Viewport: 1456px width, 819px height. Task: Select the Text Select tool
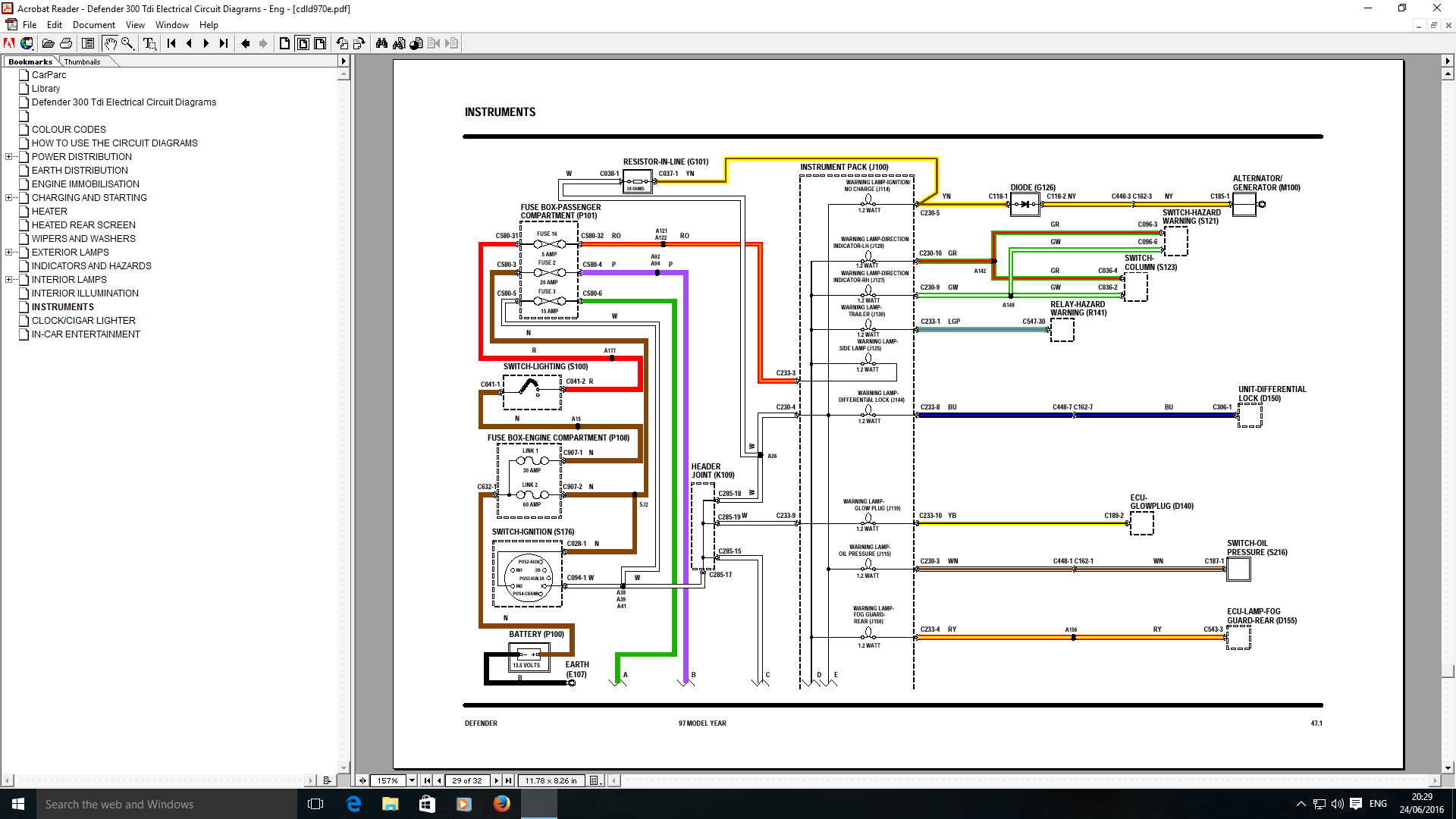[149, 43]
